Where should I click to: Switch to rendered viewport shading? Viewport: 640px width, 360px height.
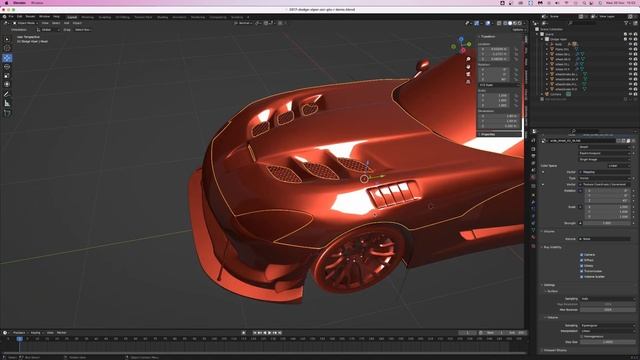(520, 23)
